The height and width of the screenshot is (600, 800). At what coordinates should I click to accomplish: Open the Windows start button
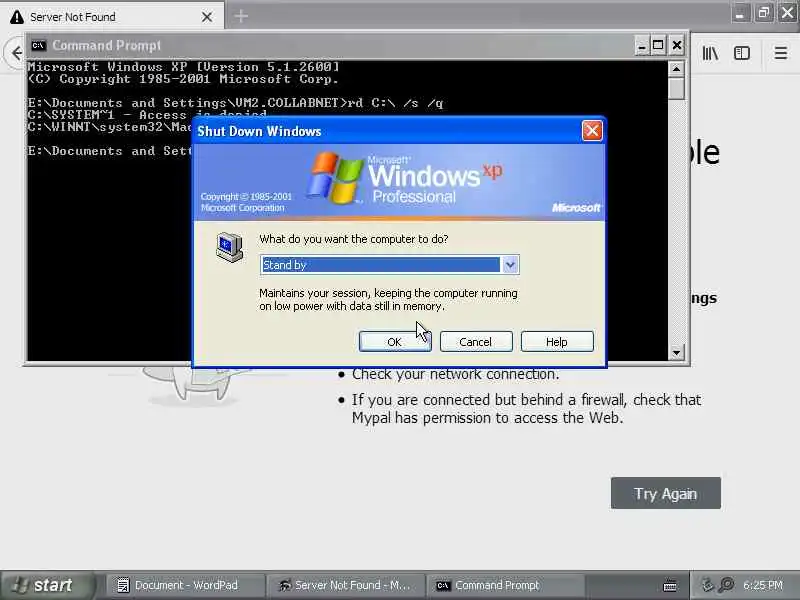pos(47,585)
